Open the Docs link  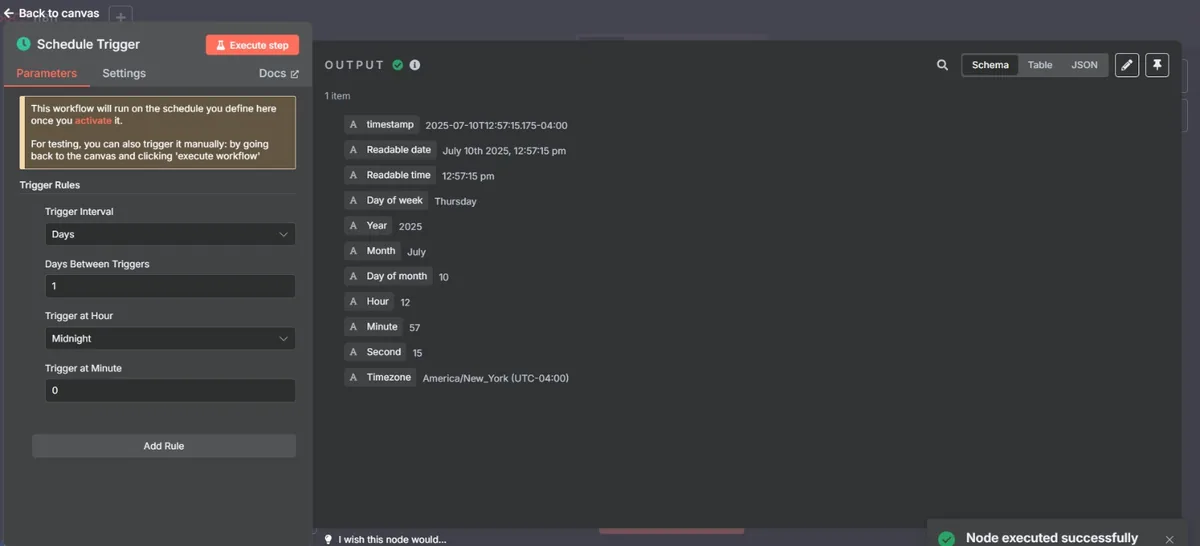tap(278, 73)
